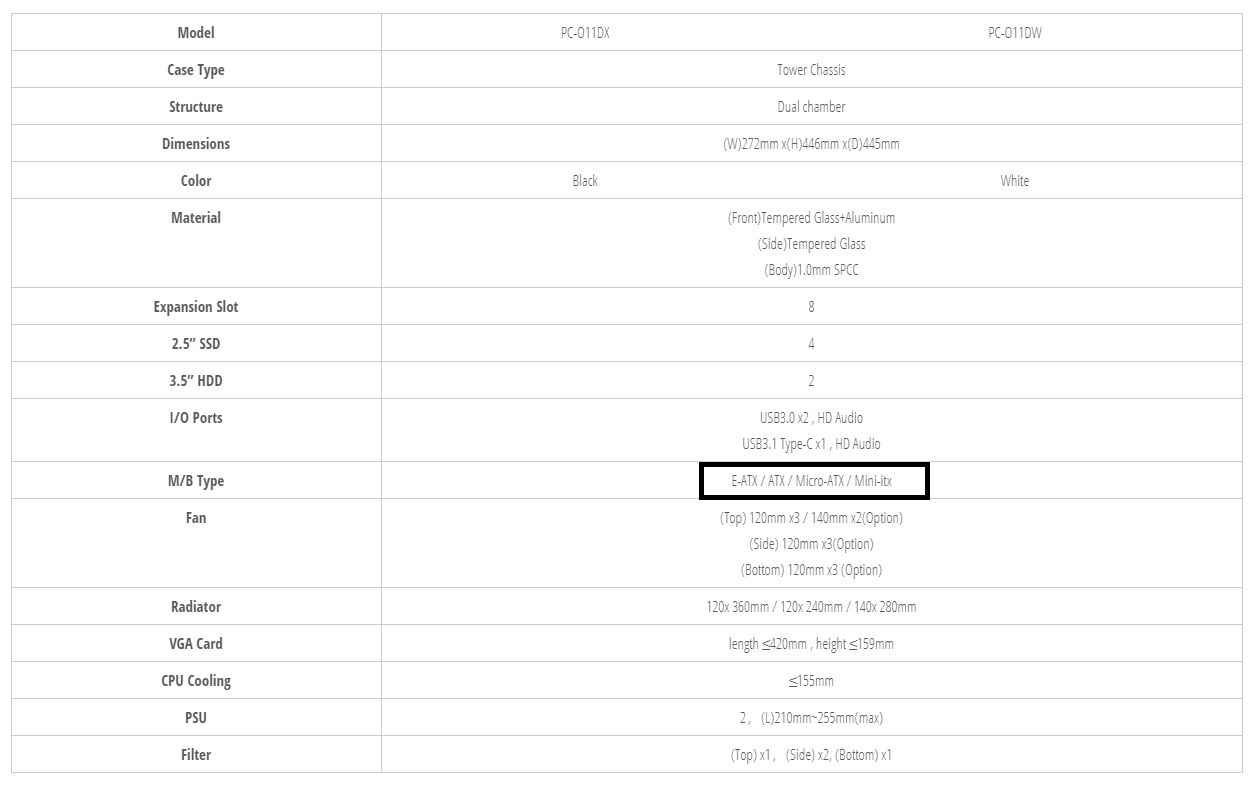
Task: Click the Dual chamber structure value
Action: click(x=811, y=107)
